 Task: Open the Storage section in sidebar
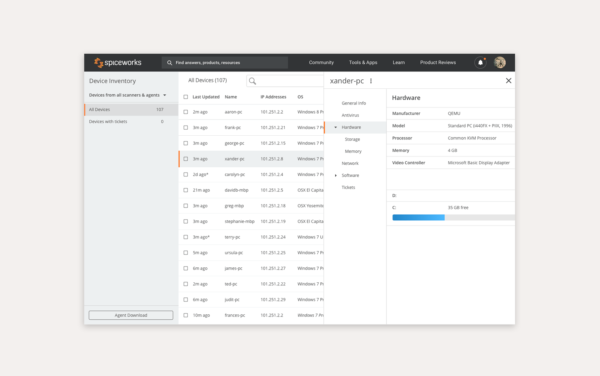[352, 139]
